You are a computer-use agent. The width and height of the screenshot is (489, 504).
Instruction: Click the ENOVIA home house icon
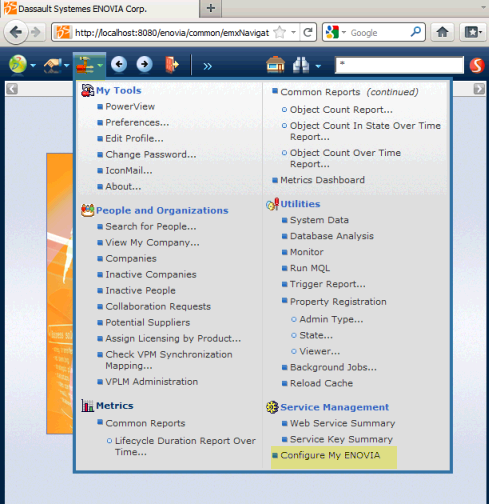275,65
